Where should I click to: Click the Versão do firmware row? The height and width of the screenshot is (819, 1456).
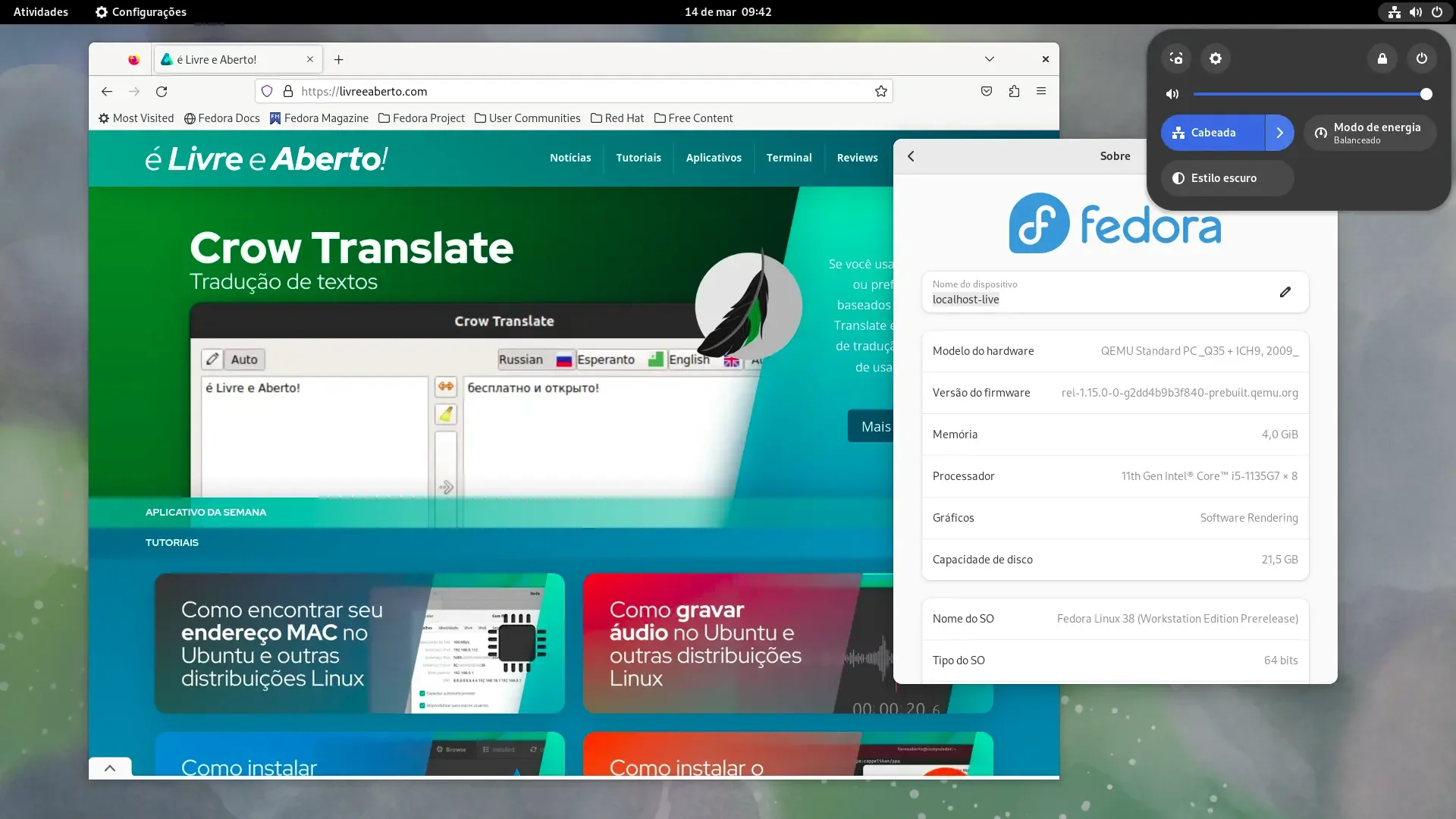[x=1116, y=393]
